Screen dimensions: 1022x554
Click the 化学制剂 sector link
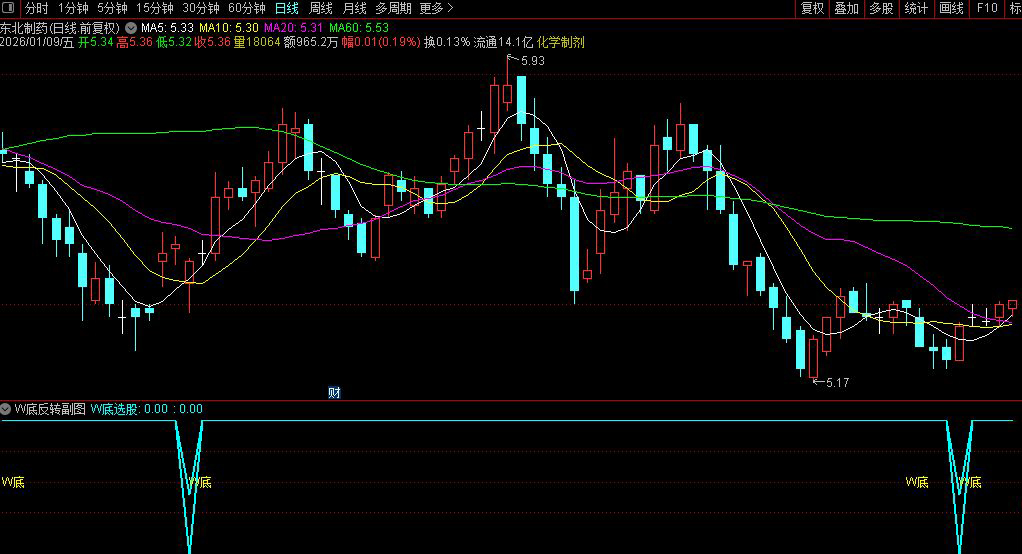click(561, 42)
